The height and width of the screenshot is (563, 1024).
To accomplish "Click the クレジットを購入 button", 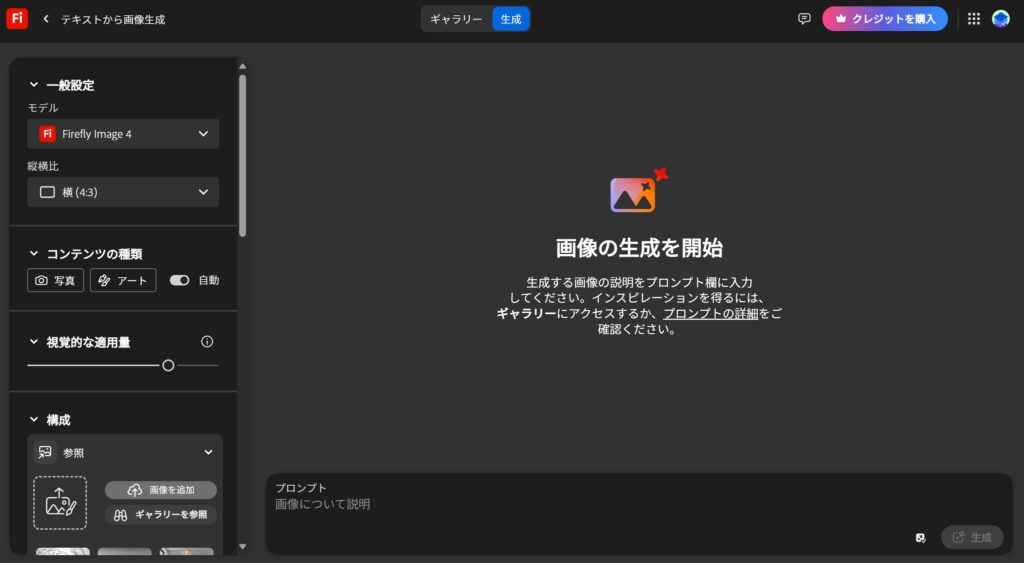I will pyautogui.click(x=885, y=19).
